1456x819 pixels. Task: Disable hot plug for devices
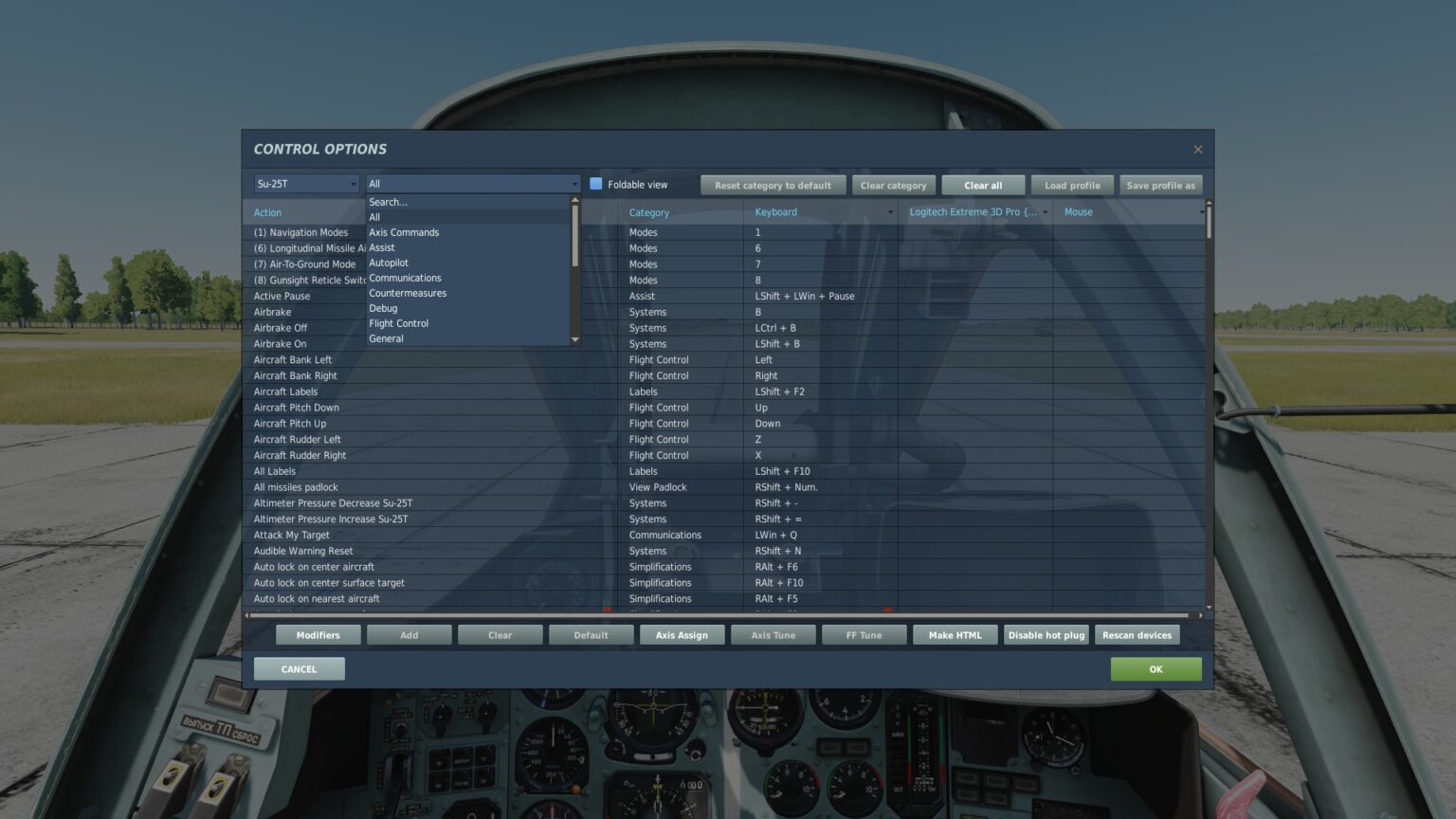point(1046,634)
